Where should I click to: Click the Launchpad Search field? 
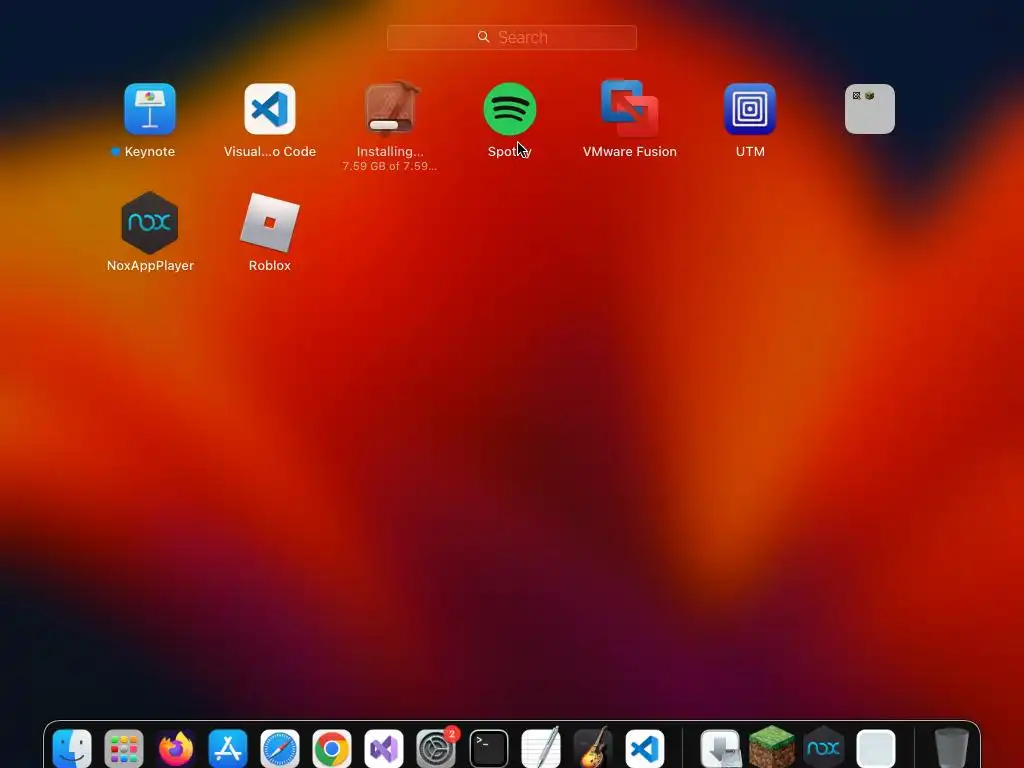512,37
